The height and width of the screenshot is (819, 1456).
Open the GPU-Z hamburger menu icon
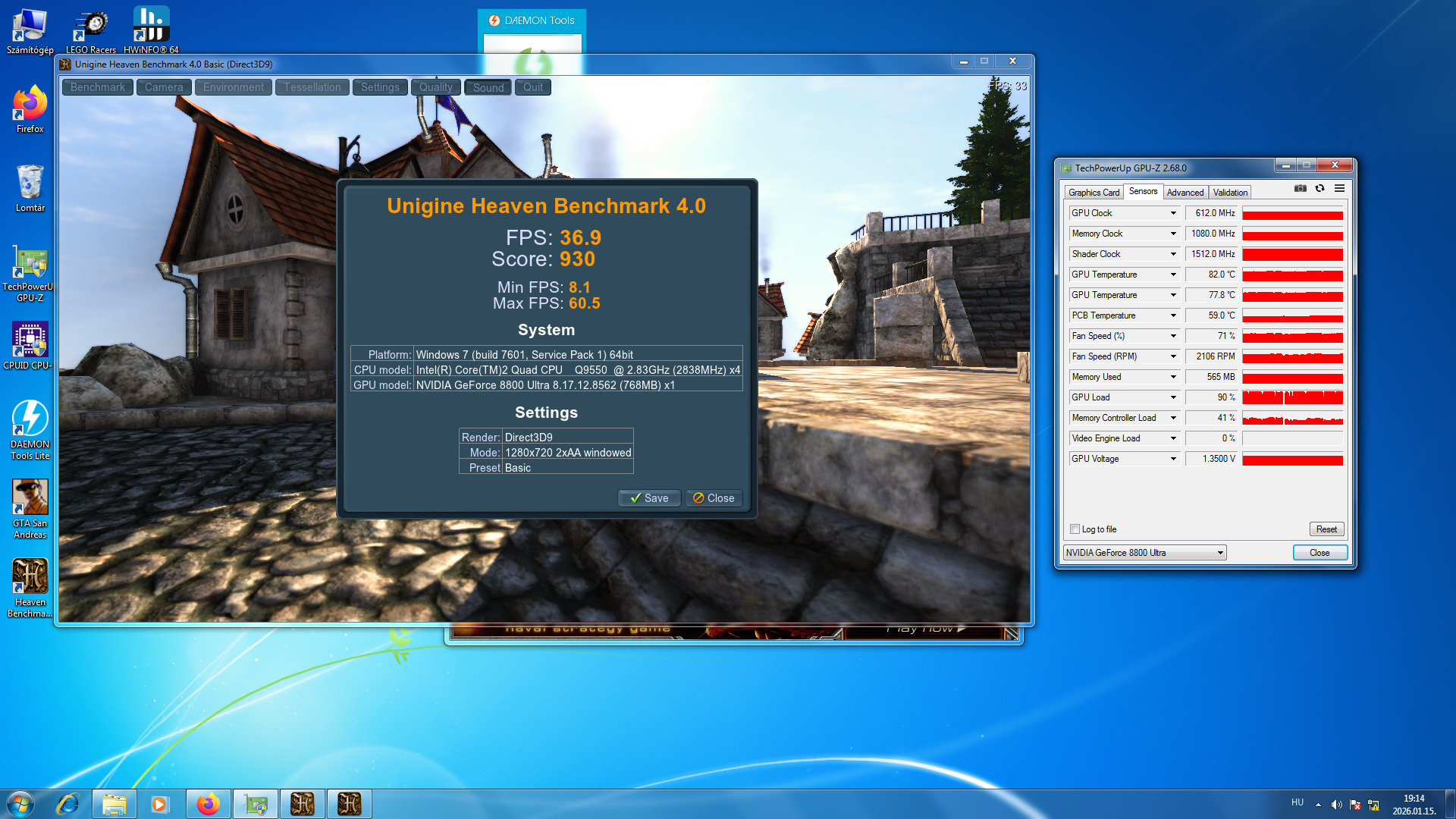(1339, 189)
